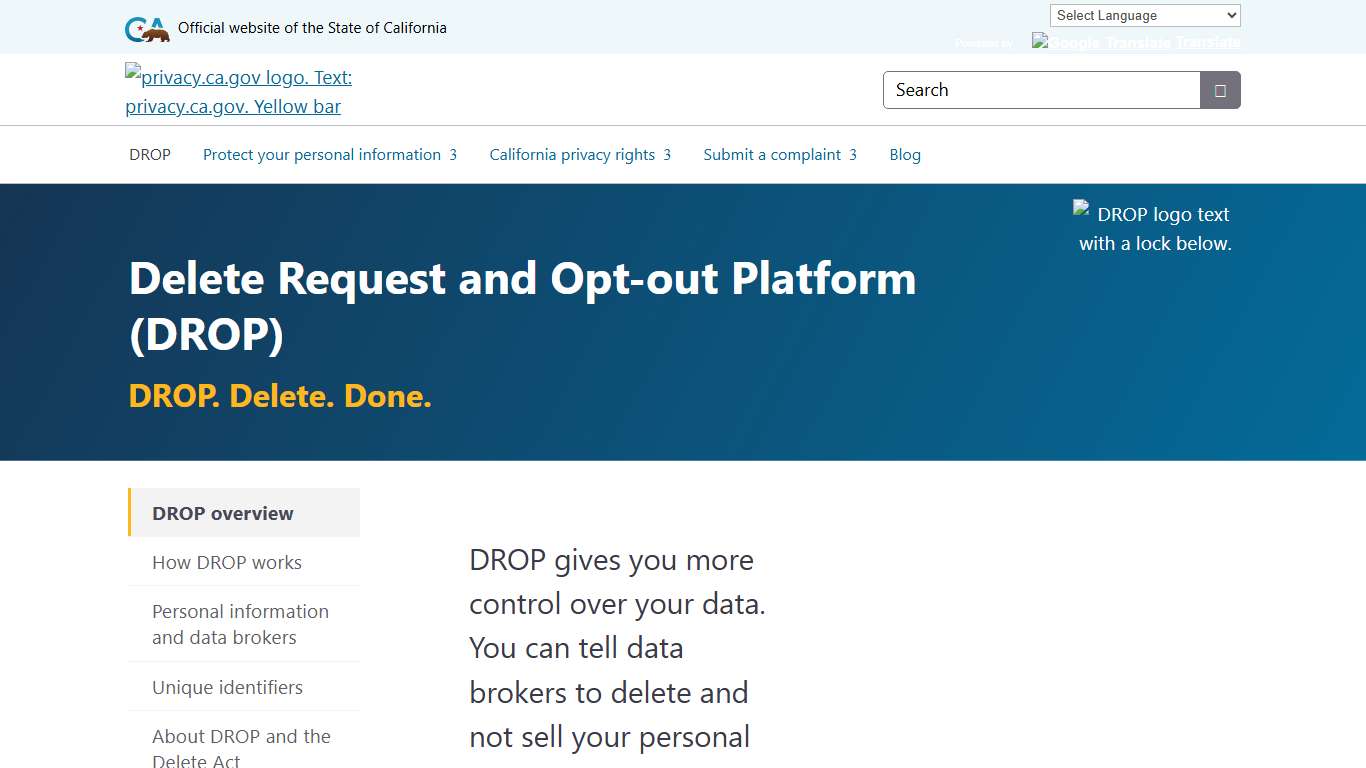
Task: Click the yellow DROP. Delete. Done. tagline
Action: [x=280, y=396]
